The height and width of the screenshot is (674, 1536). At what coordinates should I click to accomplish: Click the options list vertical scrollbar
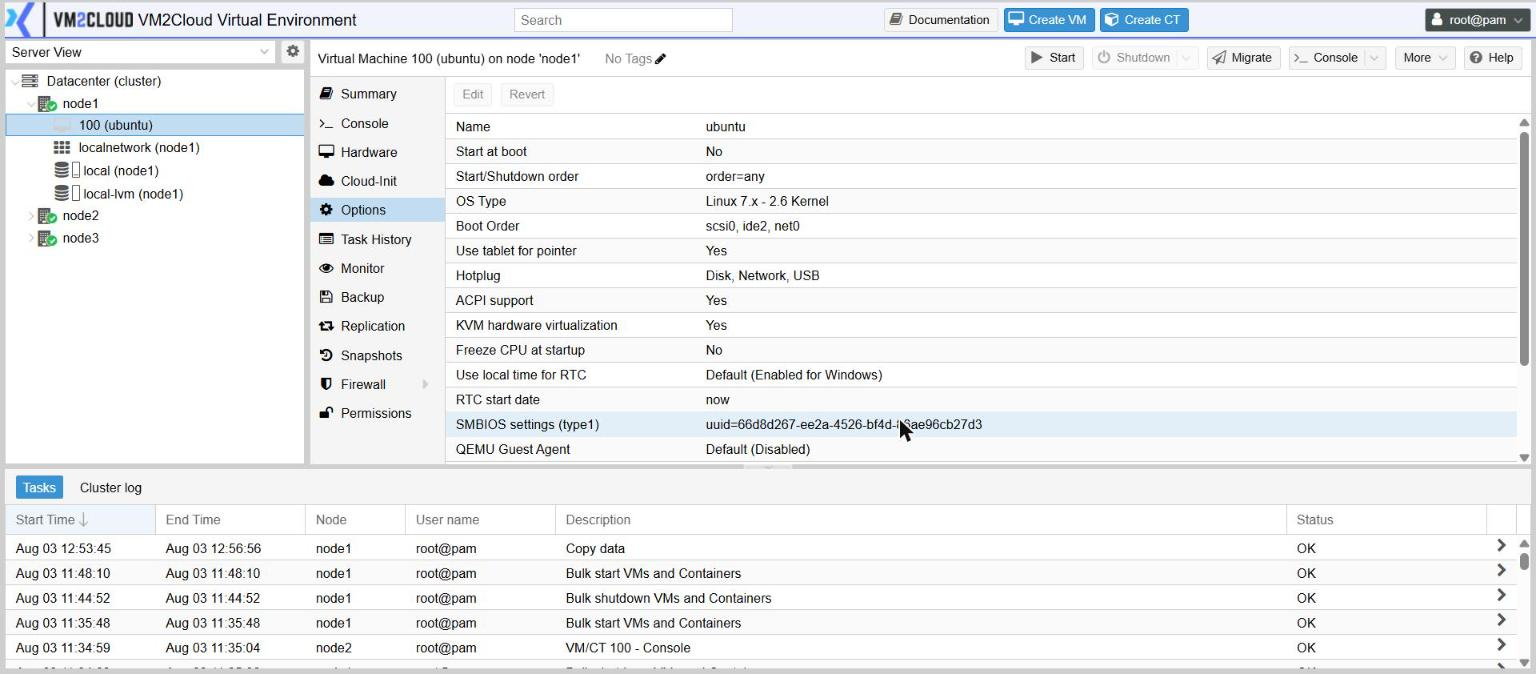tap(1525, 248)
